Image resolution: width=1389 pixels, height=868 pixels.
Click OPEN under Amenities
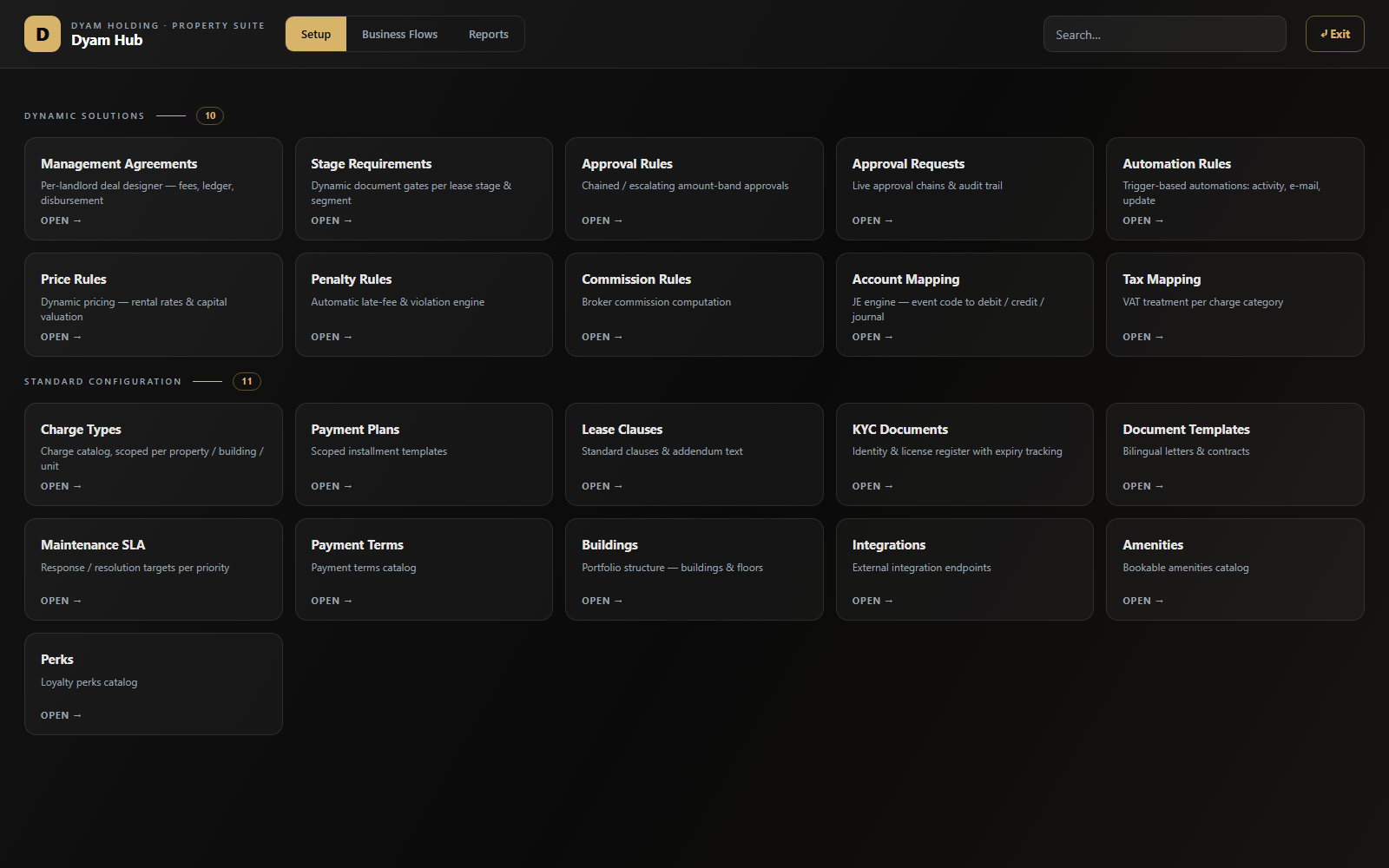point(1142,601)
